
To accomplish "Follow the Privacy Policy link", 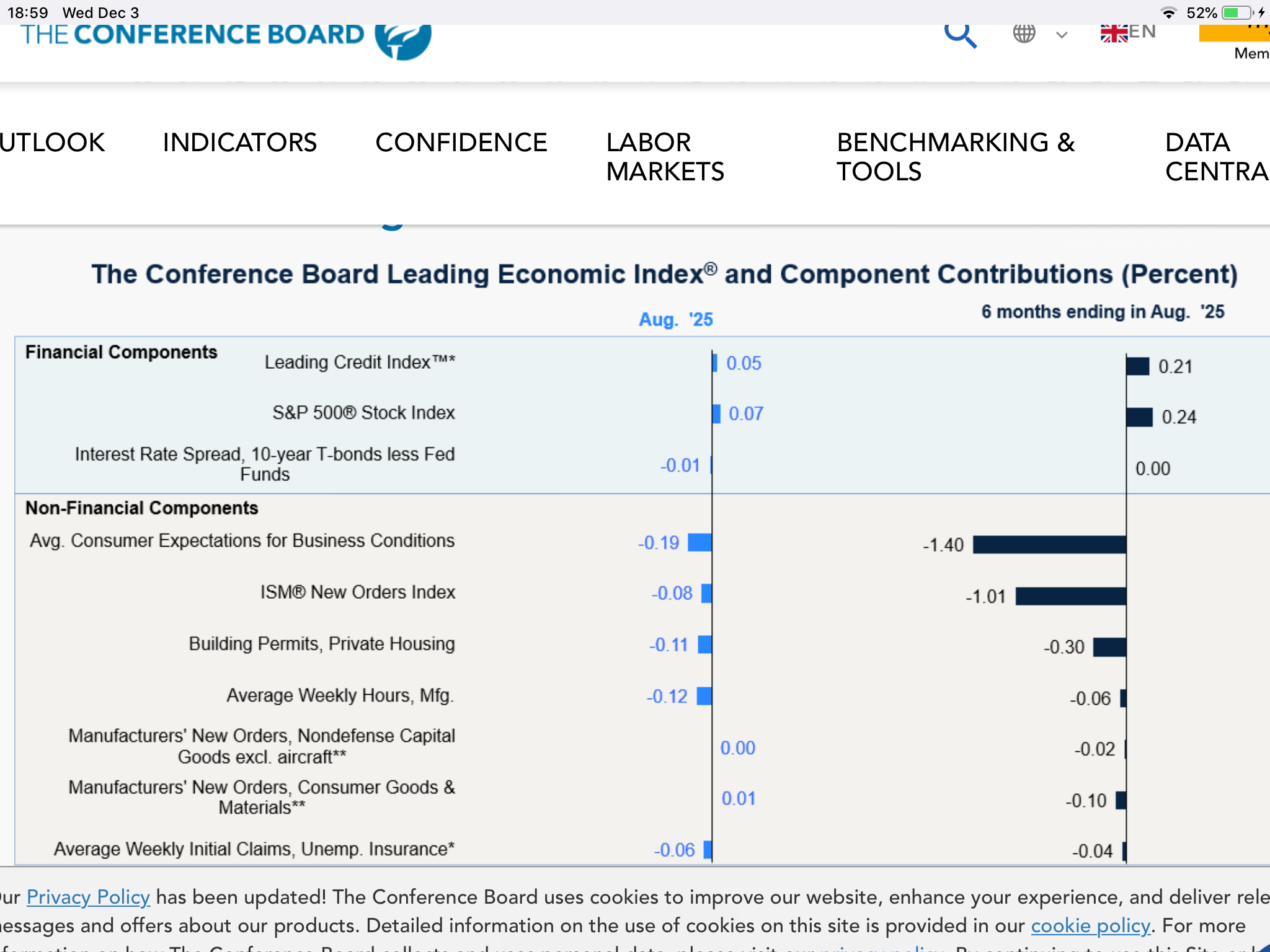I will tap(88, 897).
